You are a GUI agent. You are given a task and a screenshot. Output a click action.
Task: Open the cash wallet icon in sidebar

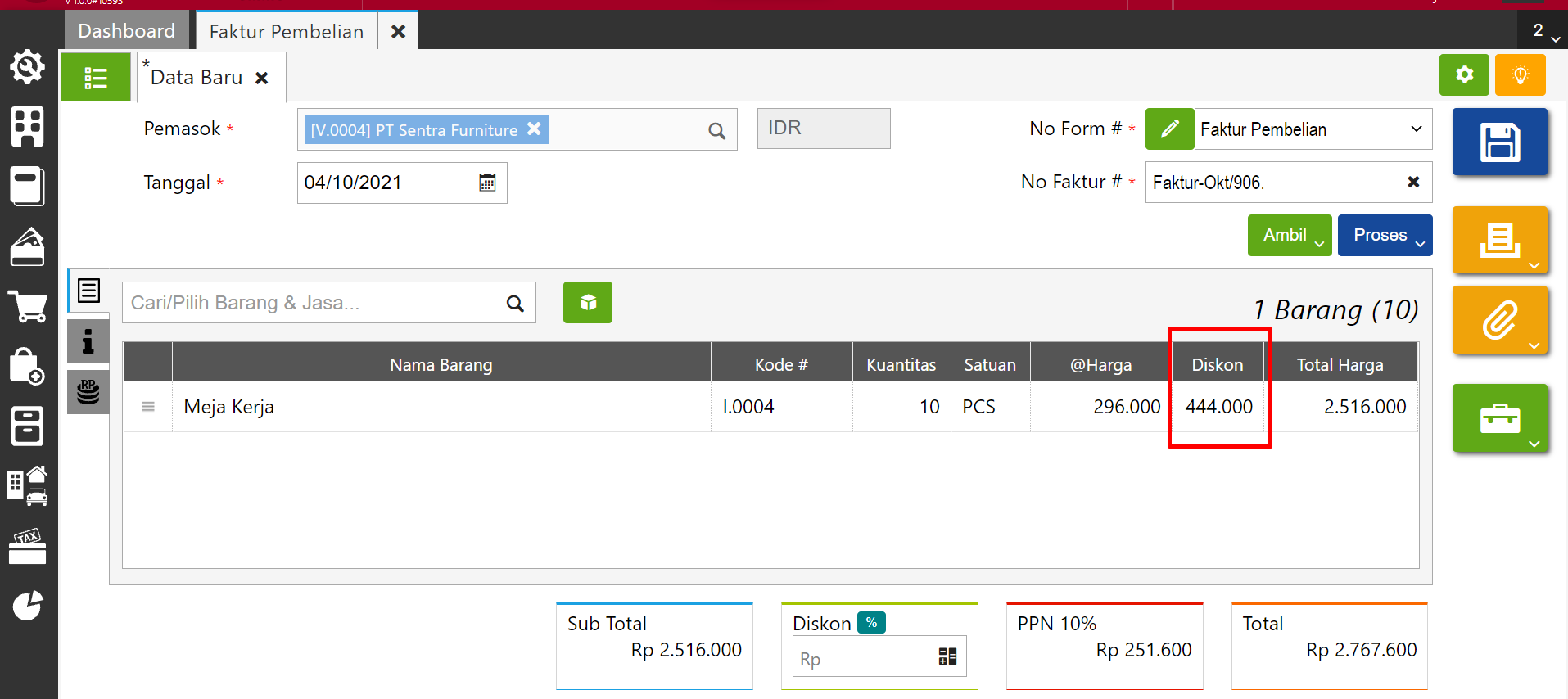(28, 246)
